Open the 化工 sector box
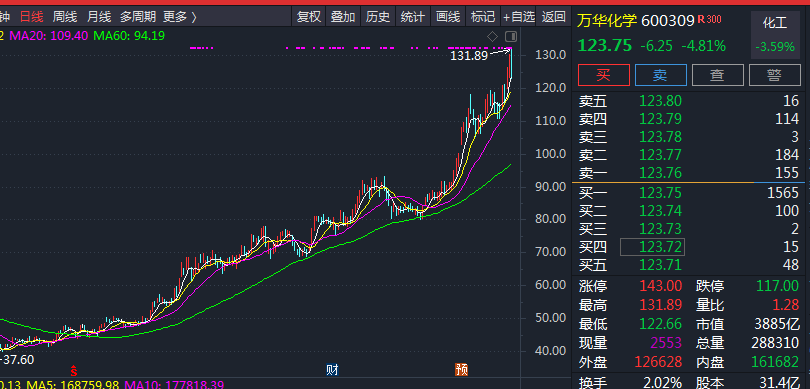Image resolution: width=810 pixels, height=389 pixels. (775, 34)
